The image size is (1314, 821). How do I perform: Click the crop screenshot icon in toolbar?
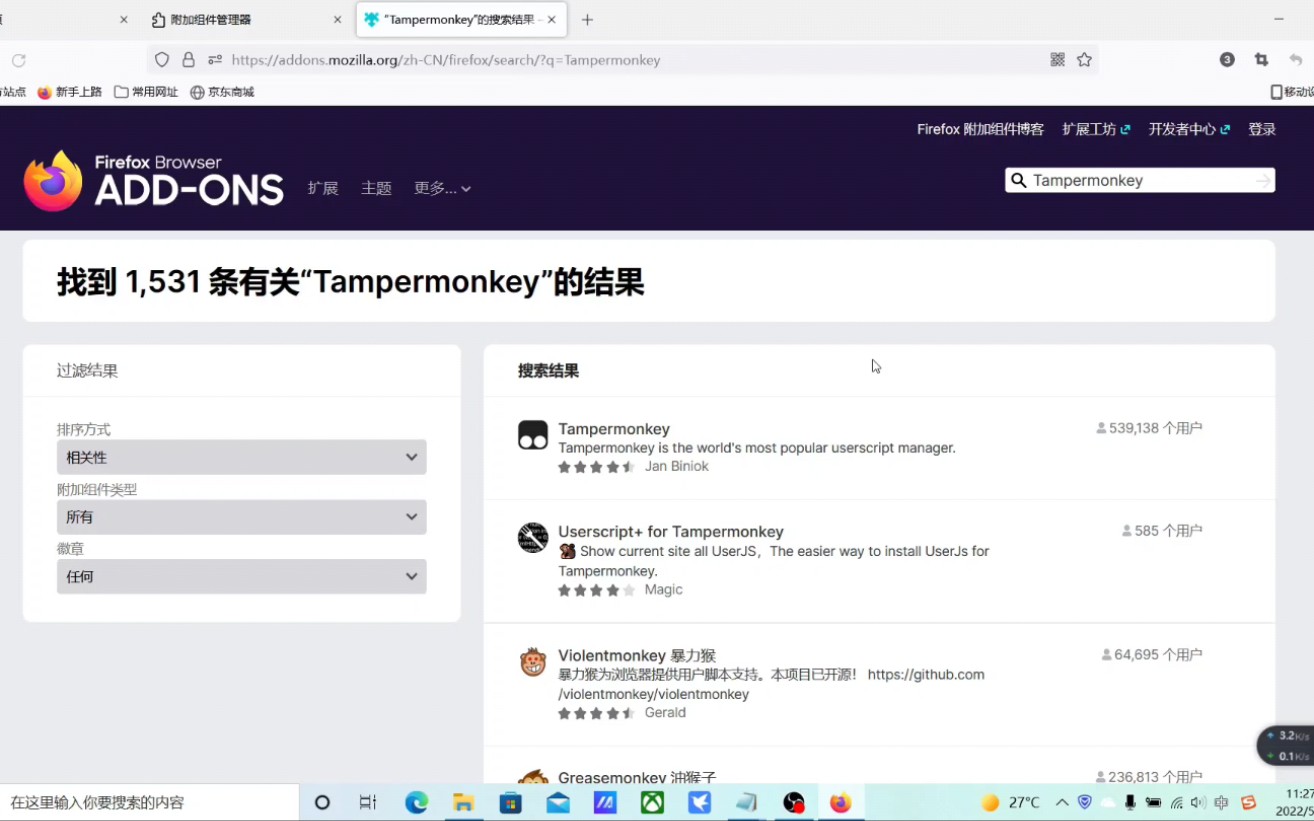coord(1261,60)
